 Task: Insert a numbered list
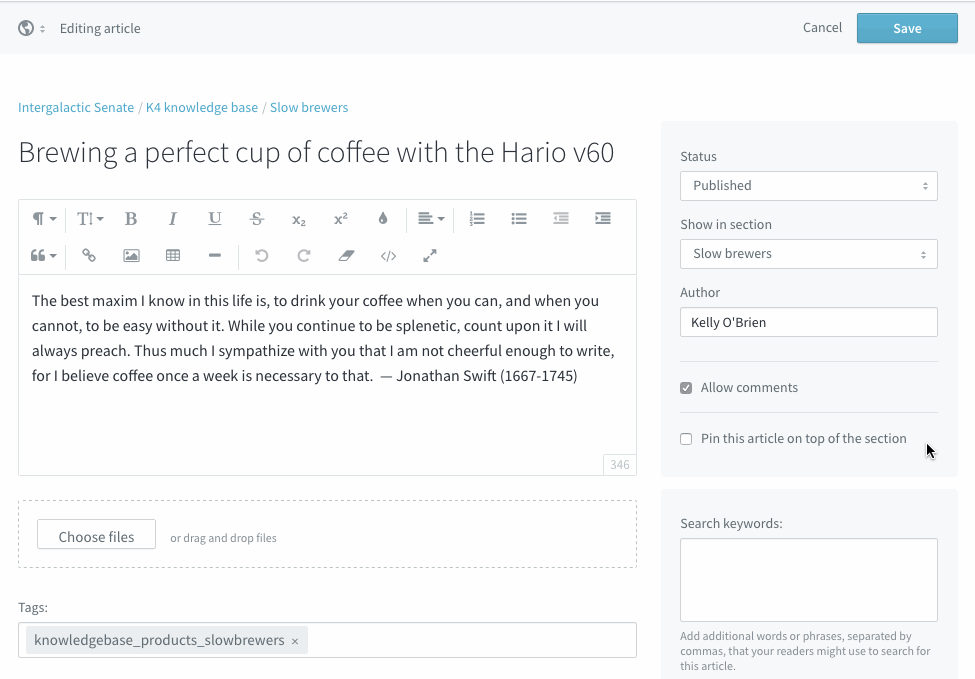(x=477, y=219)
